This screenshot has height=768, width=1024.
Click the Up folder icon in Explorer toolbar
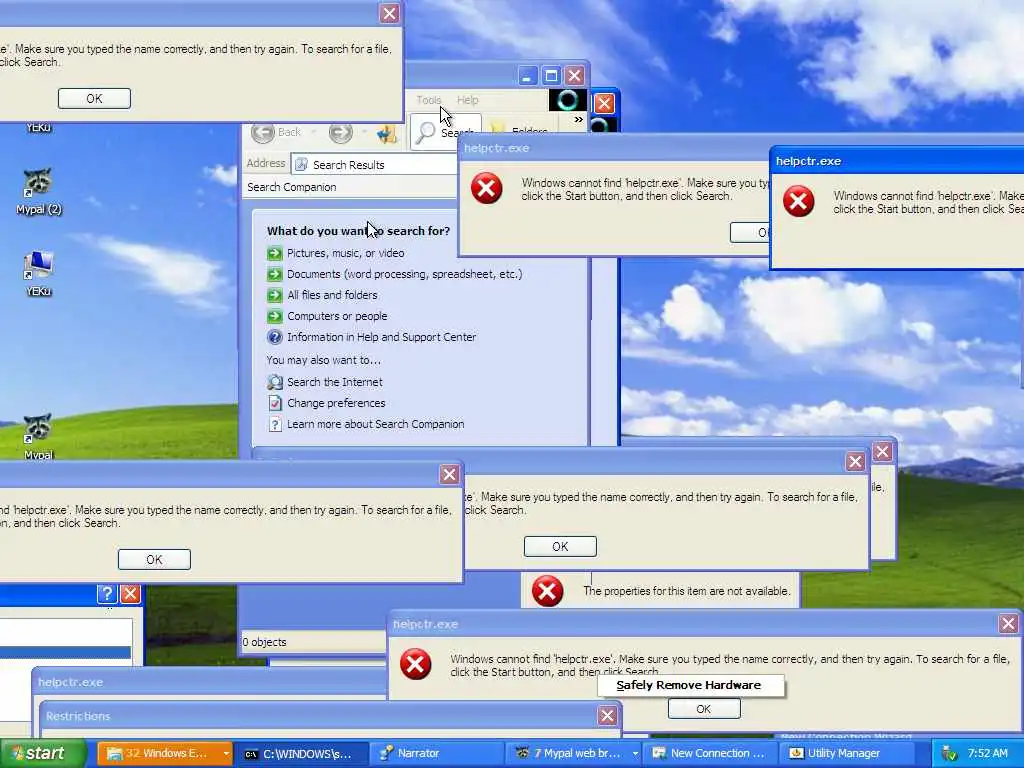tap(387, 133)
